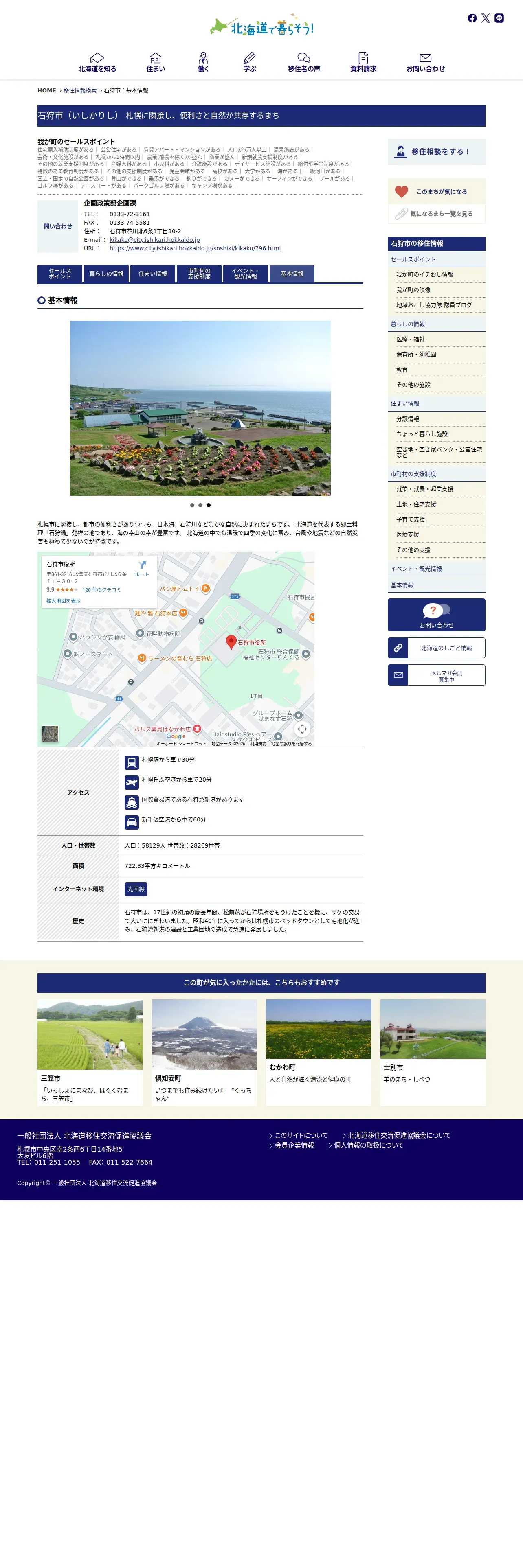The width and height of the screenshot is (523, 1568).
Task: Click 石狩市役所 red map pin
Action: click(231, 642)
